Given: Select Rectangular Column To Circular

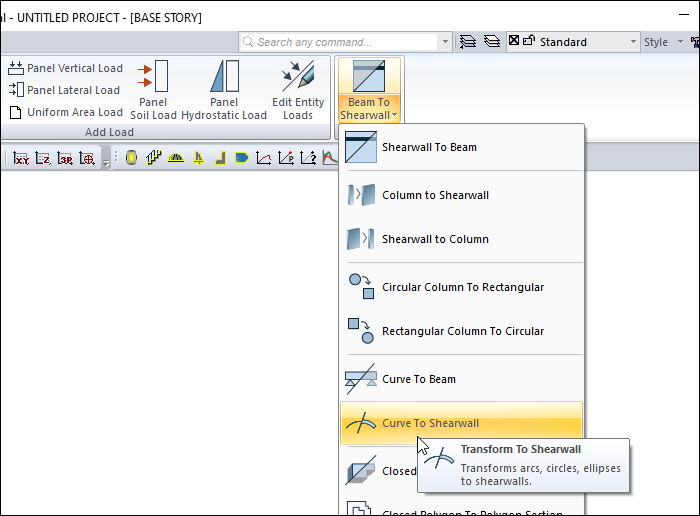Looking at the screenshot, I should (x=462, y=331).
